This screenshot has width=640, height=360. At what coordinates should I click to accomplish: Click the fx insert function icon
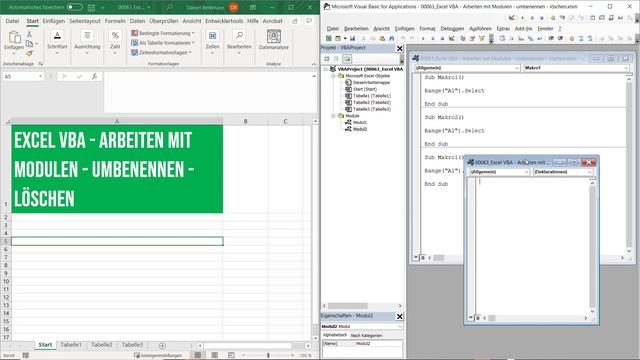(94, 76)
